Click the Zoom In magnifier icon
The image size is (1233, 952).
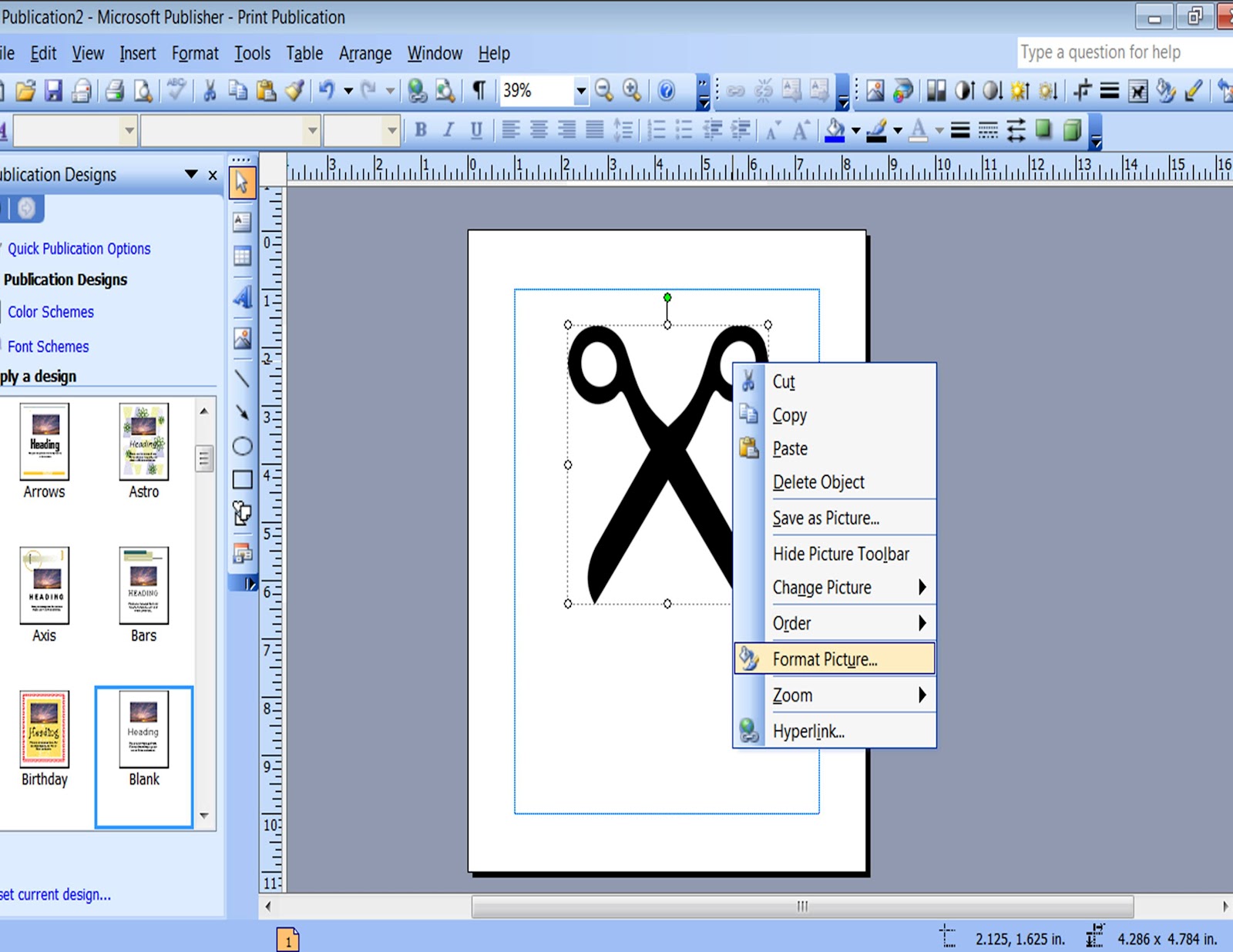[x=632, y=91]
